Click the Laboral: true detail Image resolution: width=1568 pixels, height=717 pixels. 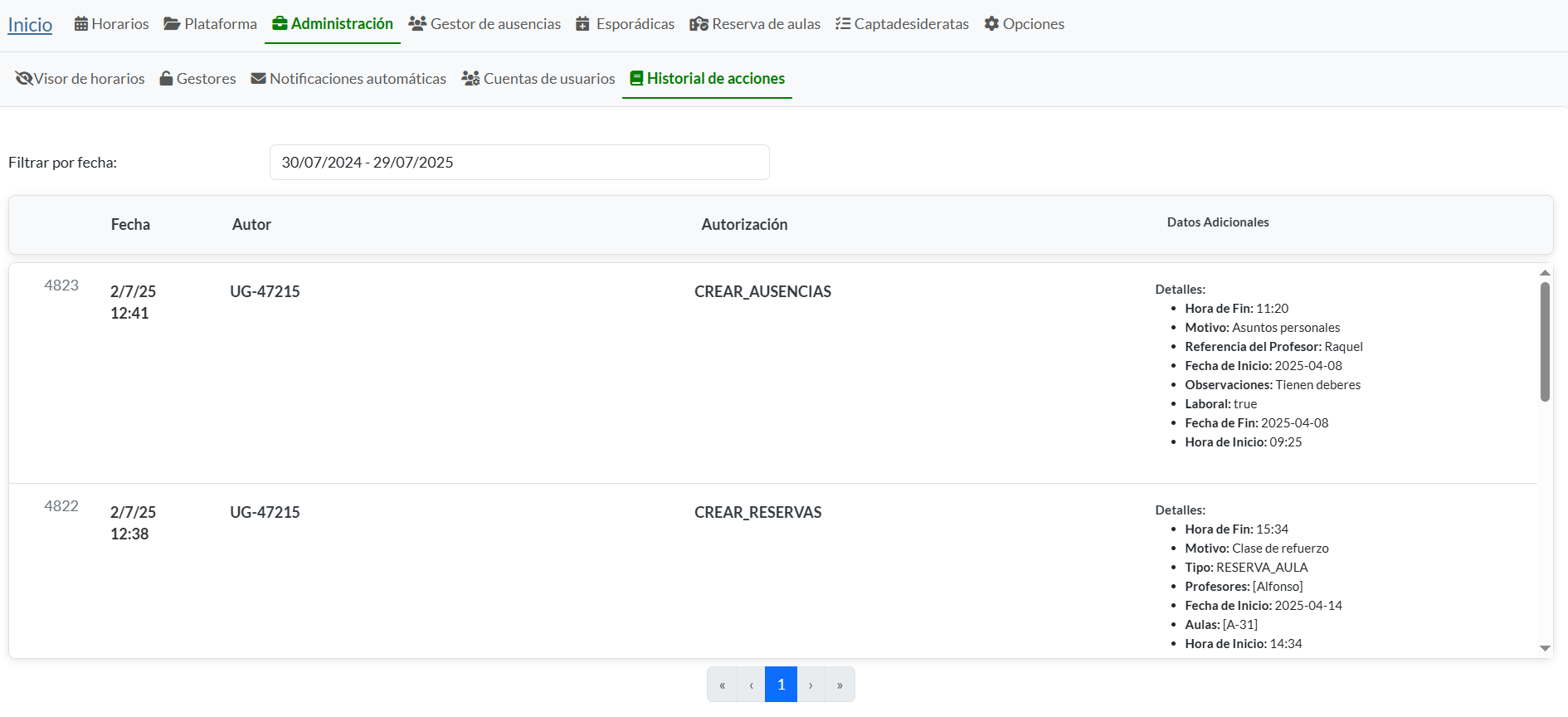click(1220, 404)
